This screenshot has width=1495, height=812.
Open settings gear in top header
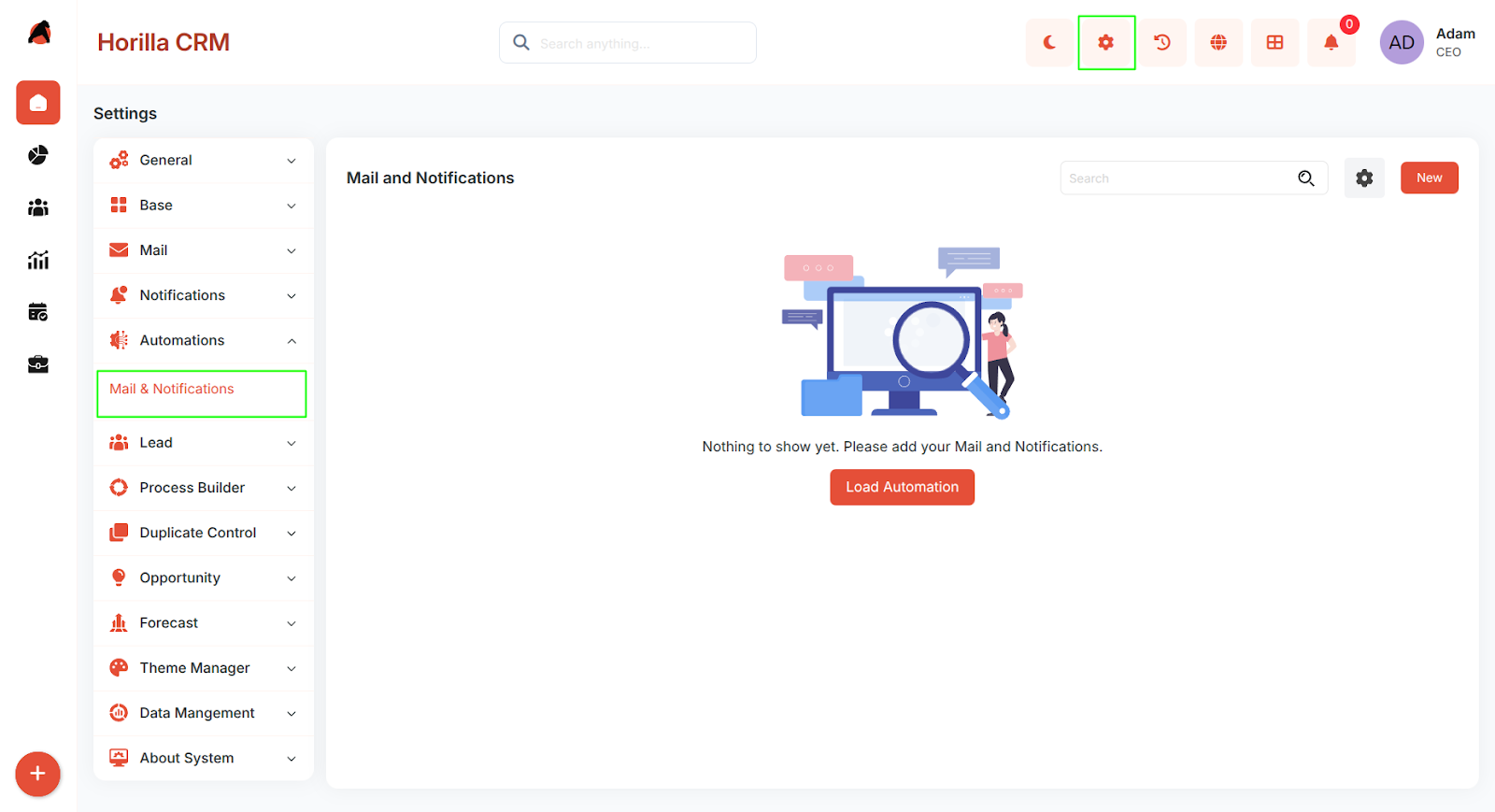coord(1106,43)
